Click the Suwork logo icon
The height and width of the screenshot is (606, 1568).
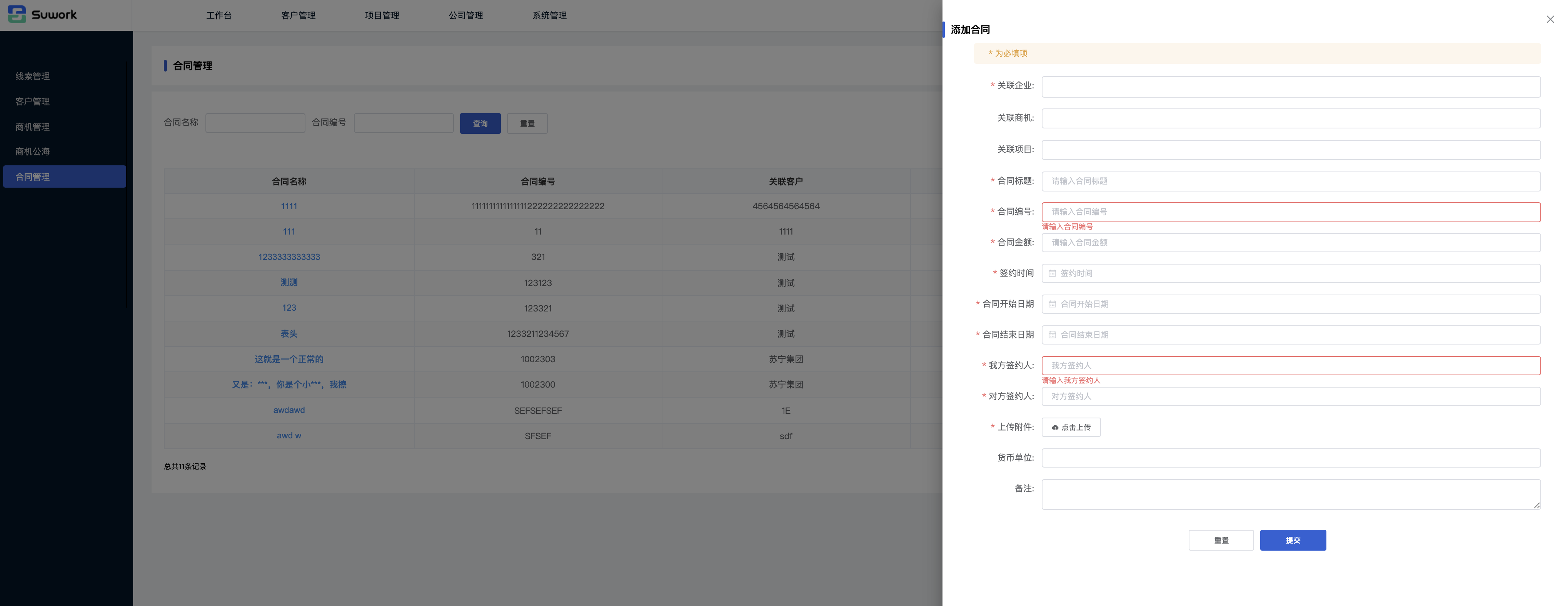click(17, 14)
